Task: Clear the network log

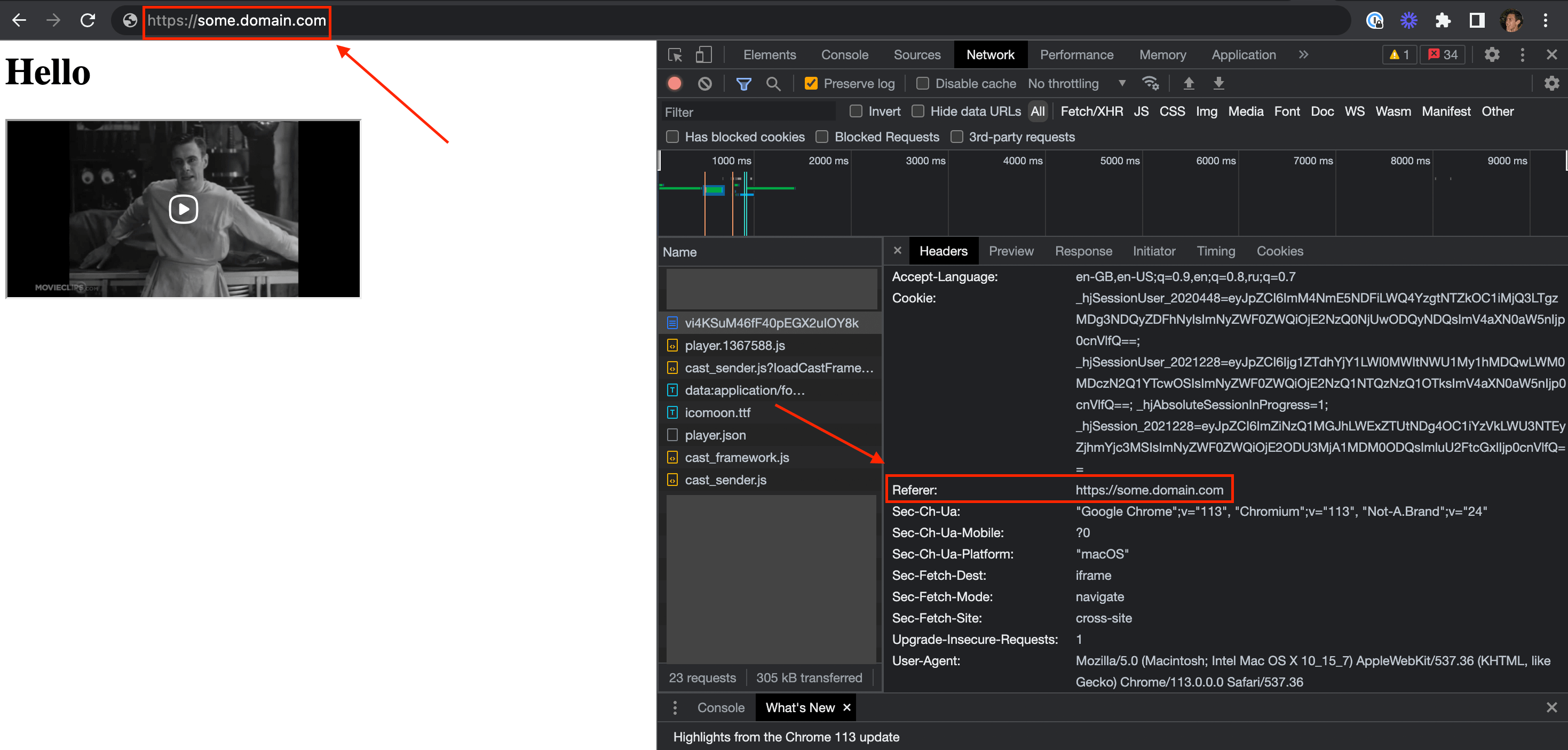Action: (x=705, y=83)
